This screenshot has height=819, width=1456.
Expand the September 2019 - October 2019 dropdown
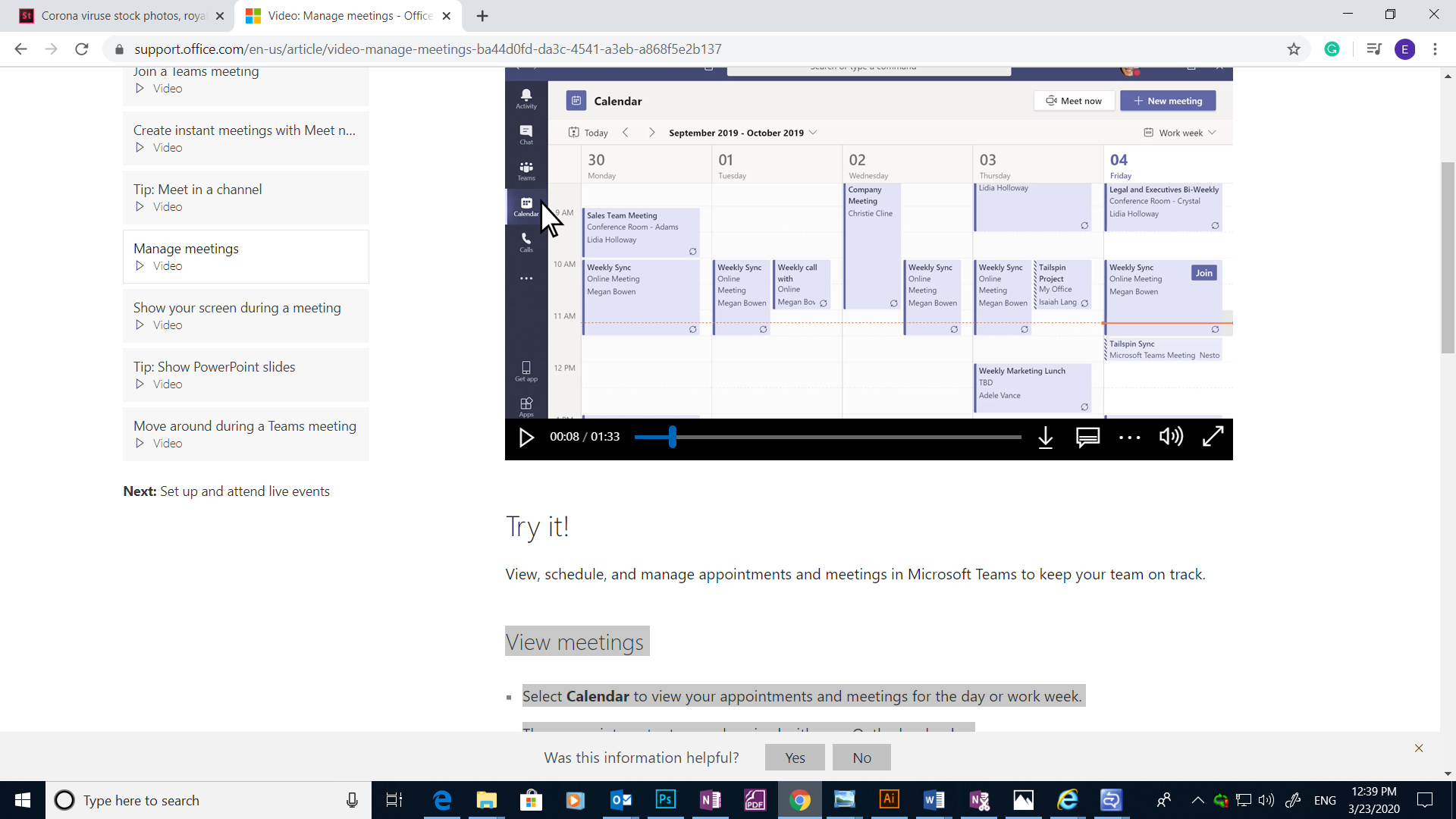pyautogui.click(x=742, y=133)
